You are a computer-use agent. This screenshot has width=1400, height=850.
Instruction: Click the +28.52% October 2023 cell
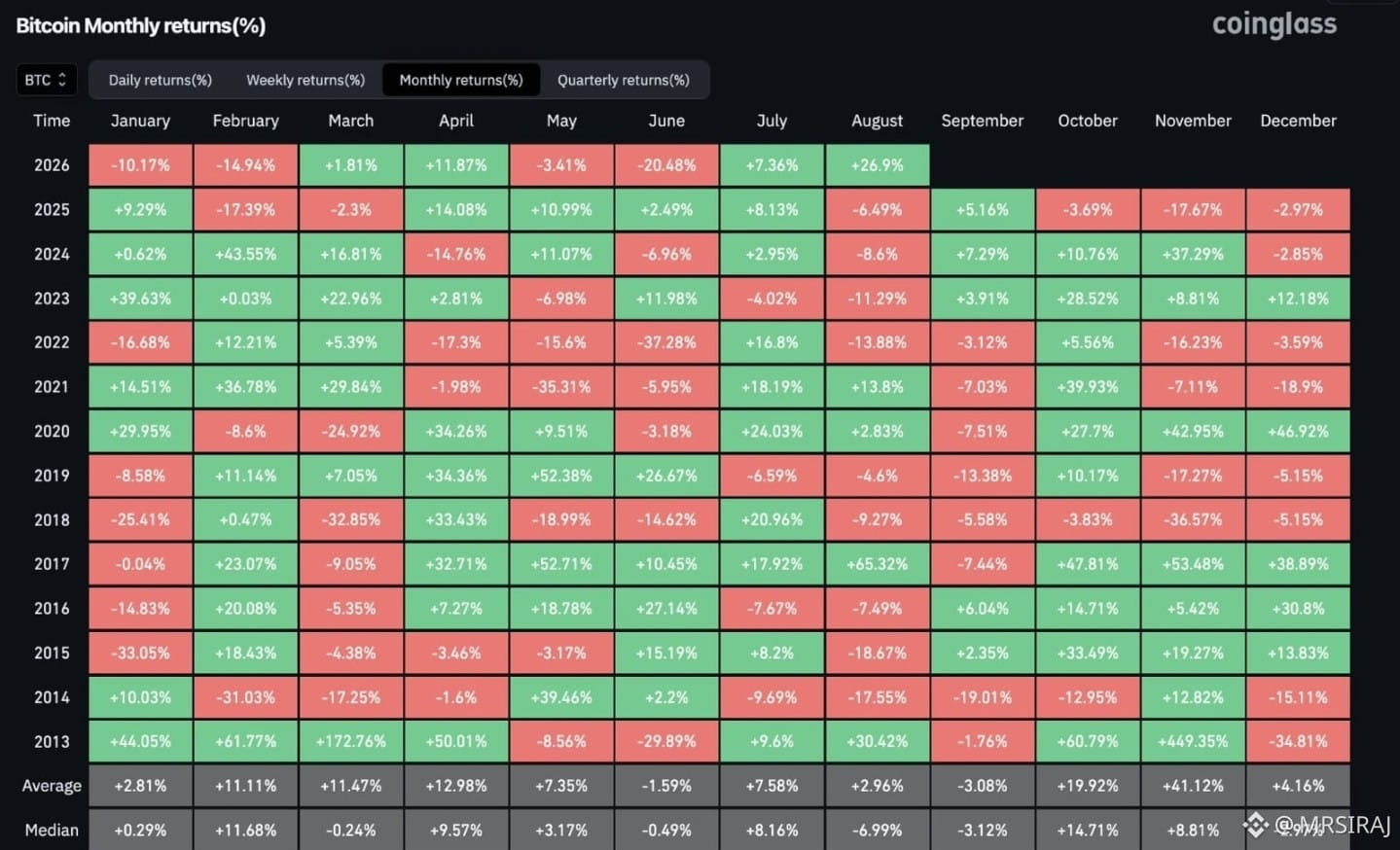(x=1088, y=299)
